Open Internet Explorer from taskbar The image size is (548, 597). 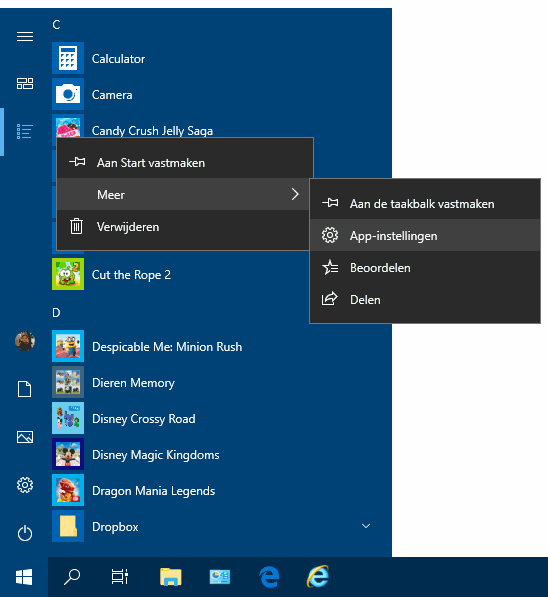[x=318, y=577]
